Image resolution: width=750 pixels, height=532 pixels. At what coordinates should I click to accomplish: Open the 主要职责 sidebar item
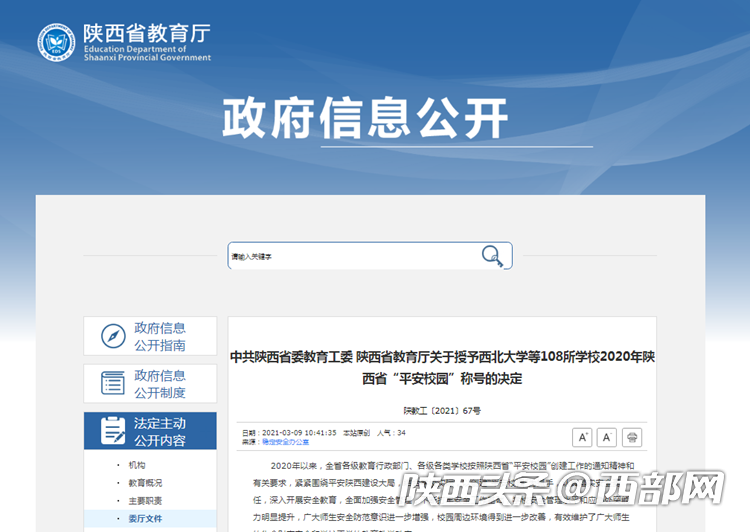pos(145,501)
